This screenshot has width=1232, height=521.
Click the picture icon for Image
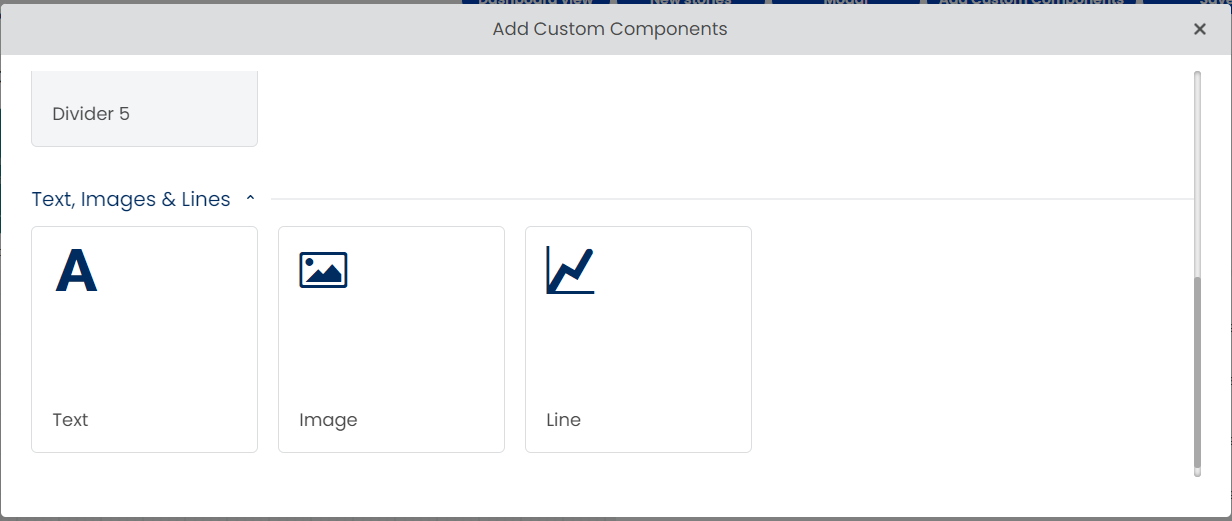[323, 270]
